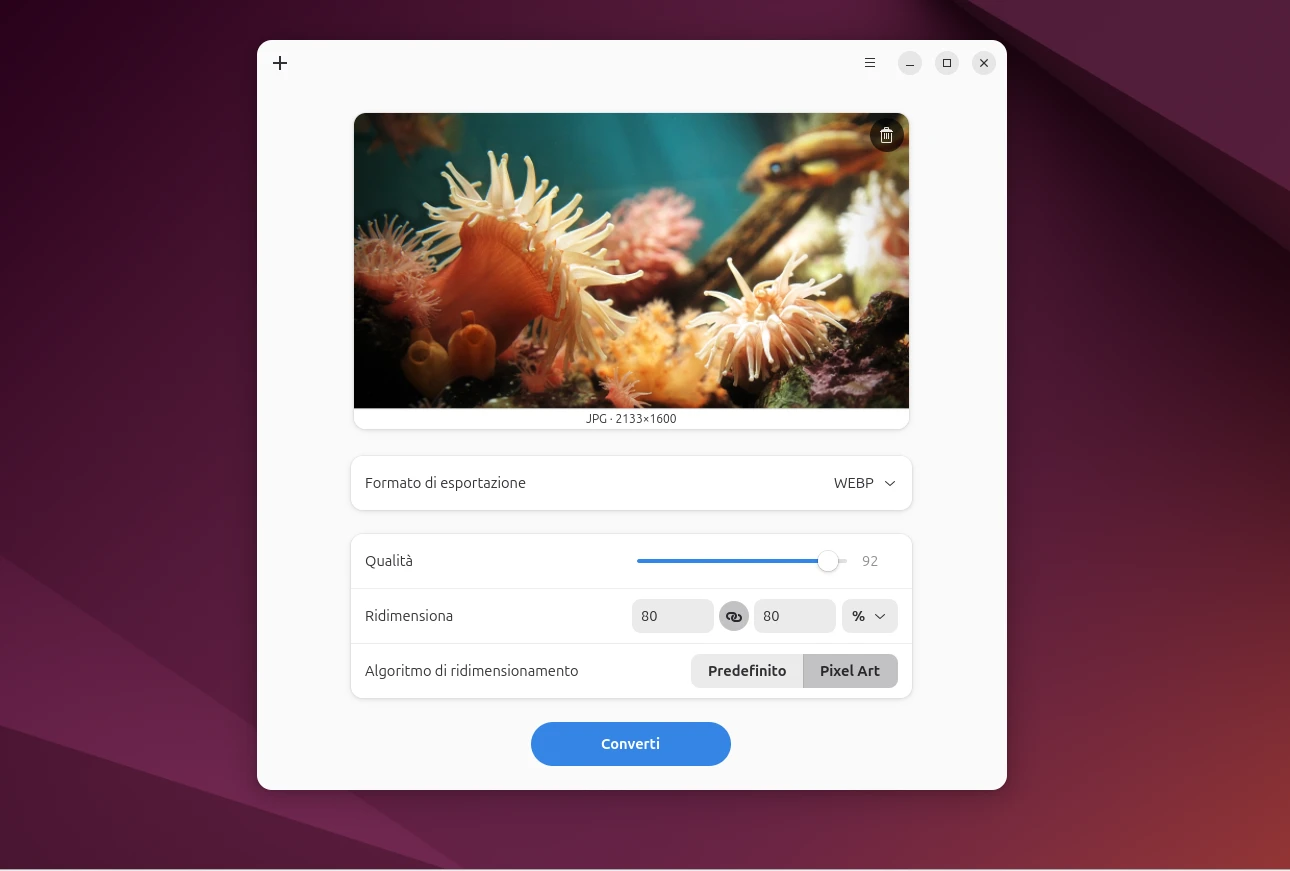Click the Formato di esportazione row label
Viewport: 1290px width, 871px height.
(x=445, y=483)
